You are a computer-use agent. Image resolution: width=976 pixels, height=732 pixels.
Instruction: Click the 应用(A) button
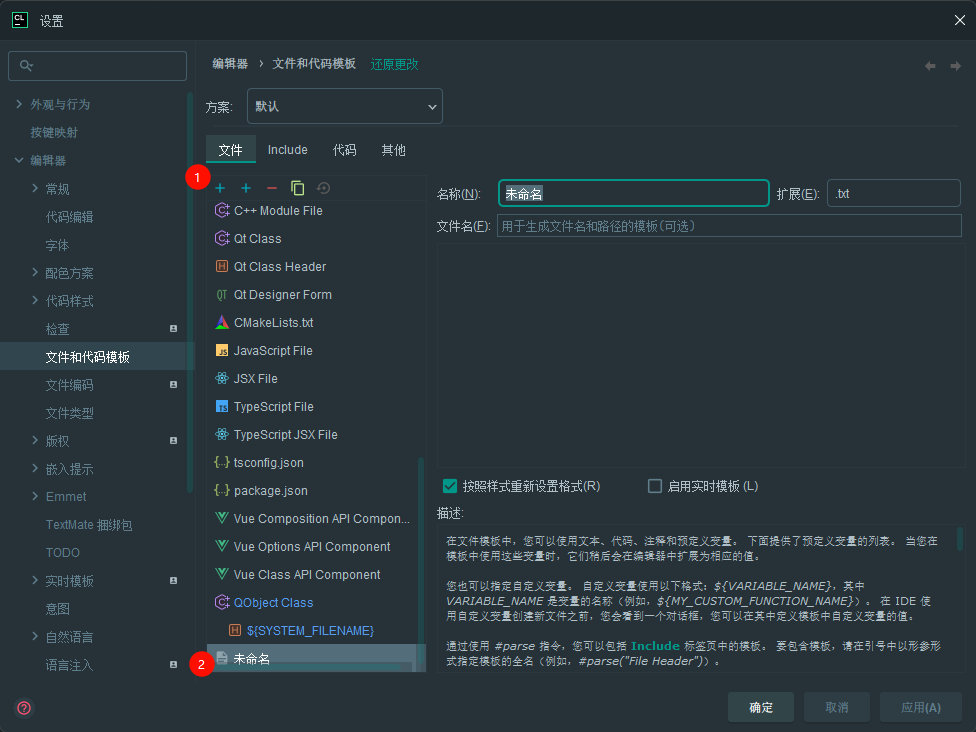921,707
